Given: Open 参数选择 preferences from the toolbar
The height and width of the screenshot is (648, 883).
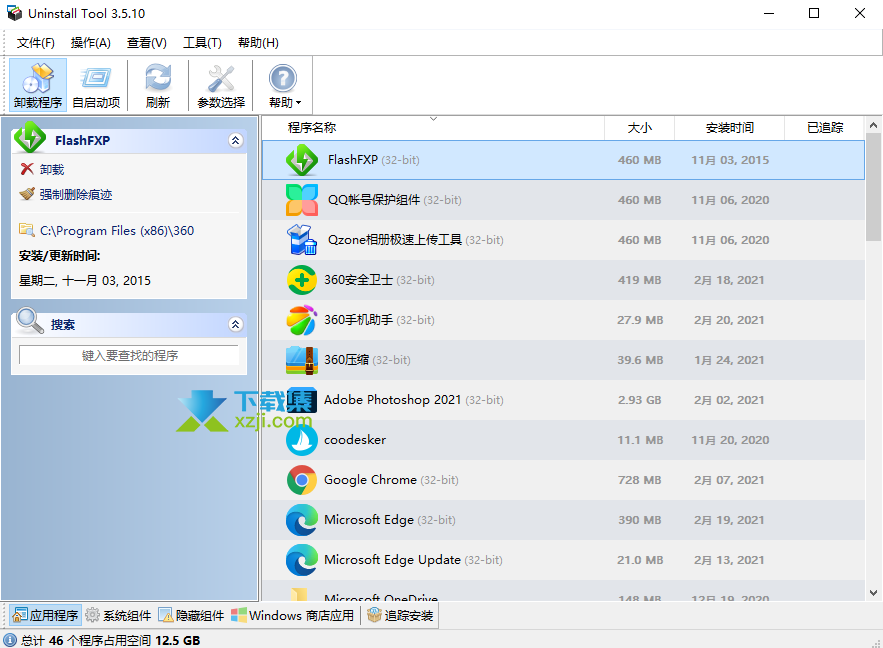Looking at the screenshot, I should click(221, 85).
